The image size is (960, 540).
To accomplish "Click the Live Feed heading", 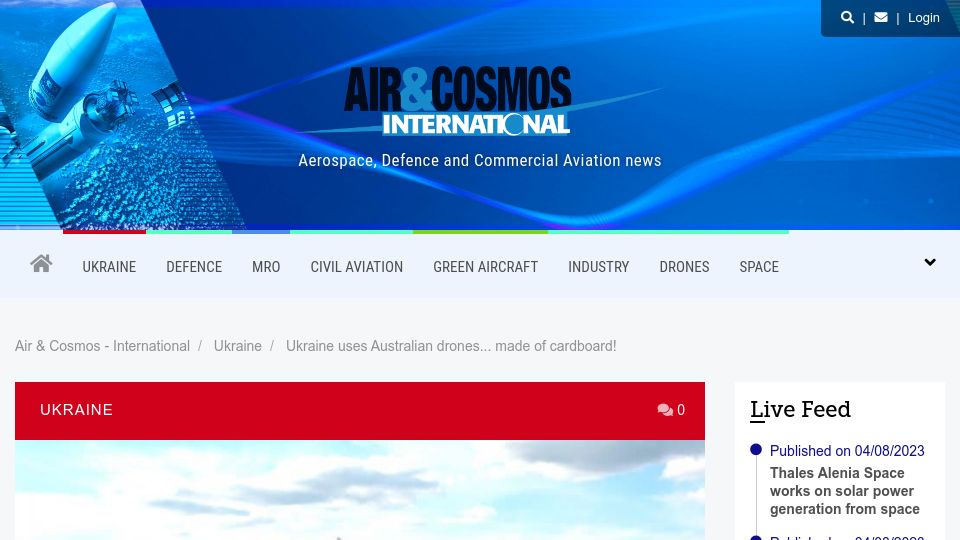I will (x=800, y=409).
